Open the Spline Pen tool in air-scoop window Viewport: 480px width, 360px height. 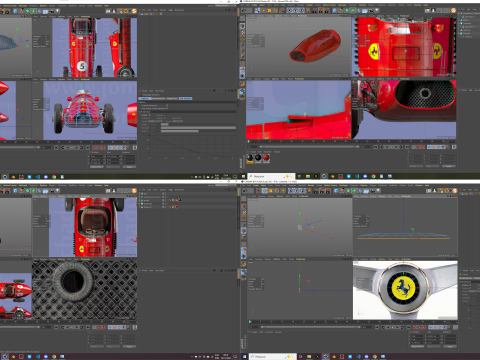(341, 10)
